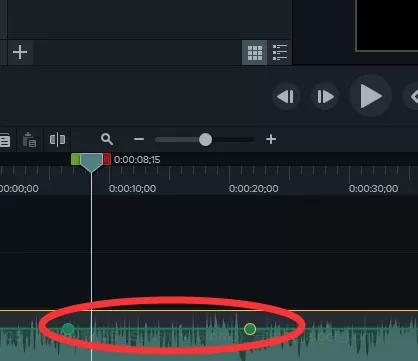This screenshot has width=418, height=361.
Task: Select the solid green audio point
Action: [x=68, y=329]
